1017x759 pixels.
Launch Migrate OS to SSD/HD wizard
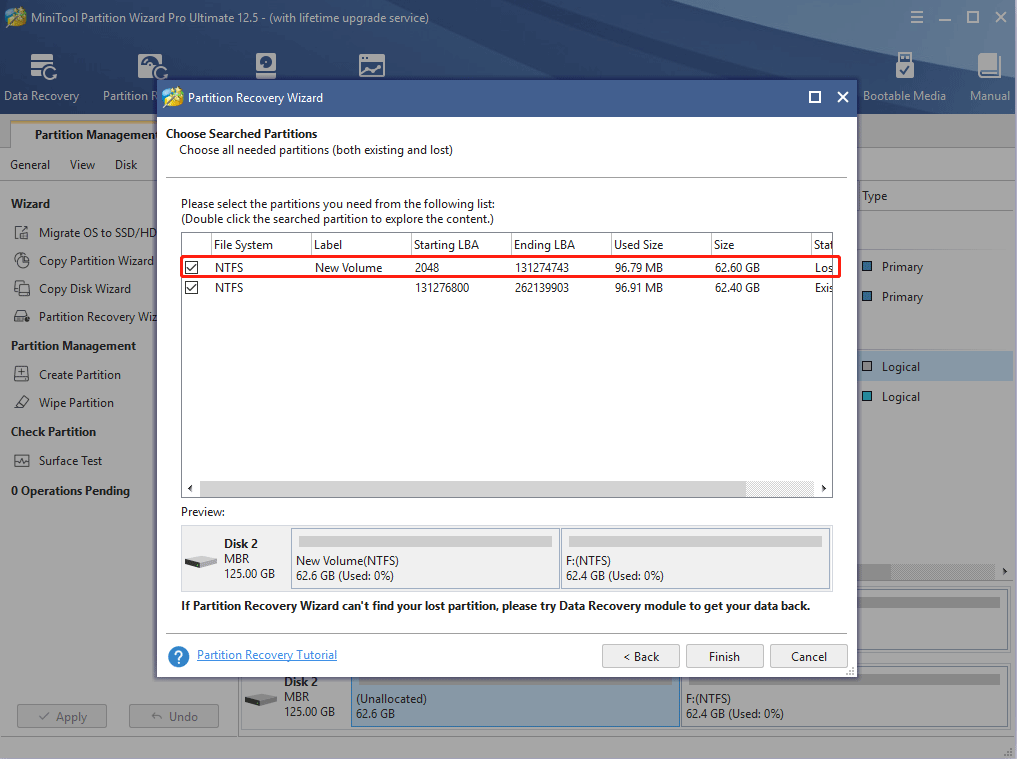click(x=84, y=232)
